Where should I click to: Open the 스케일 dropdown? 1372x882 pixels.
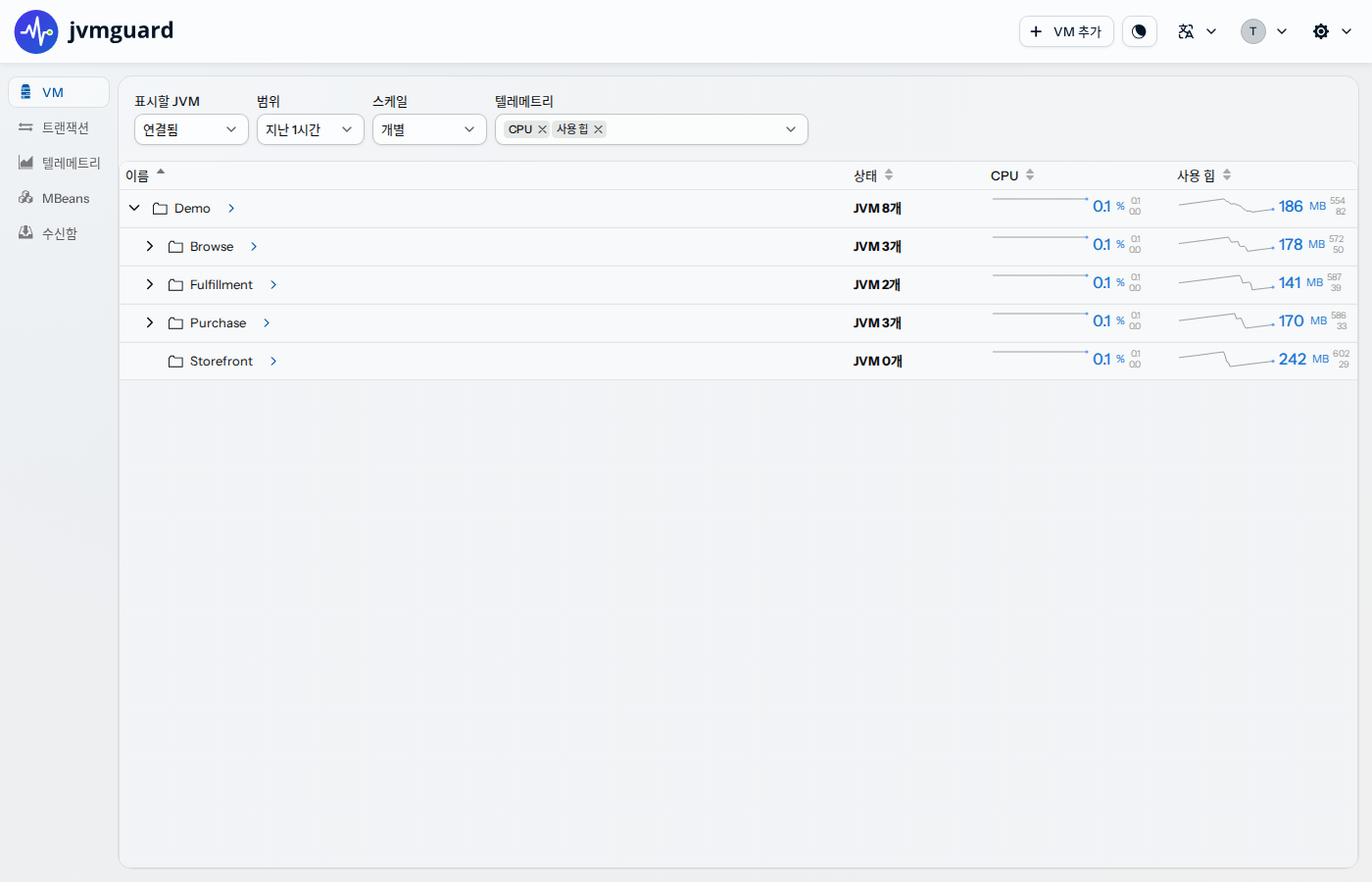pos(429,129)
